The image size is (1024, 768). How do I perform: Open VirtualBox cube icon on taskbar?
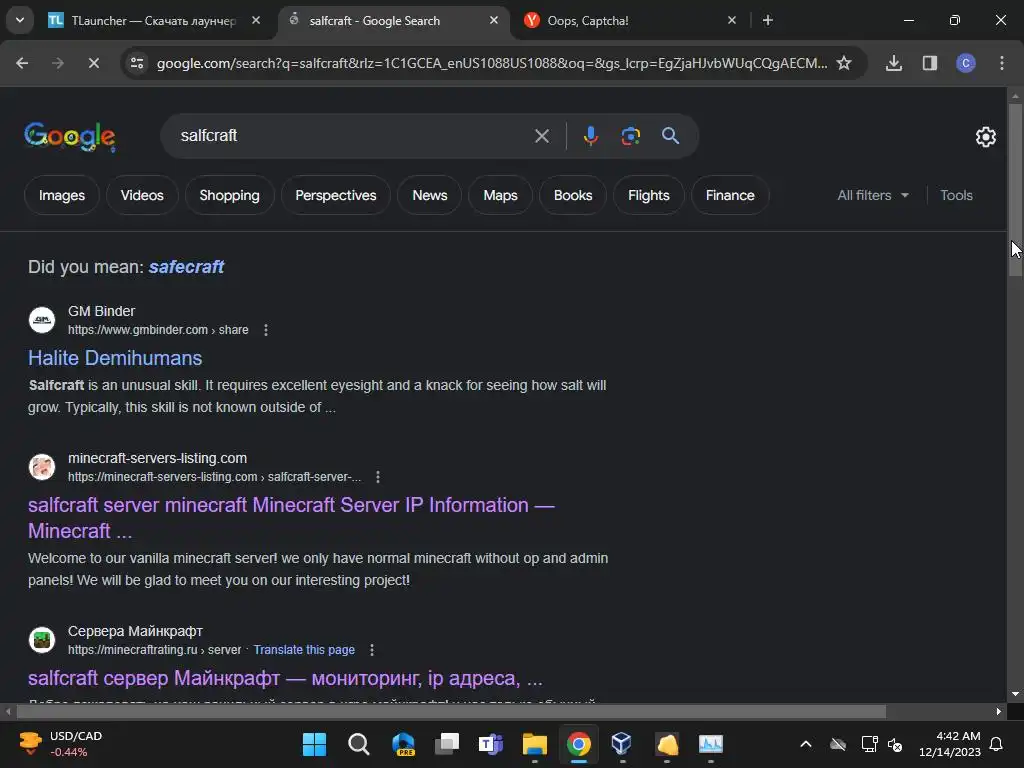[x=621, y=744]
